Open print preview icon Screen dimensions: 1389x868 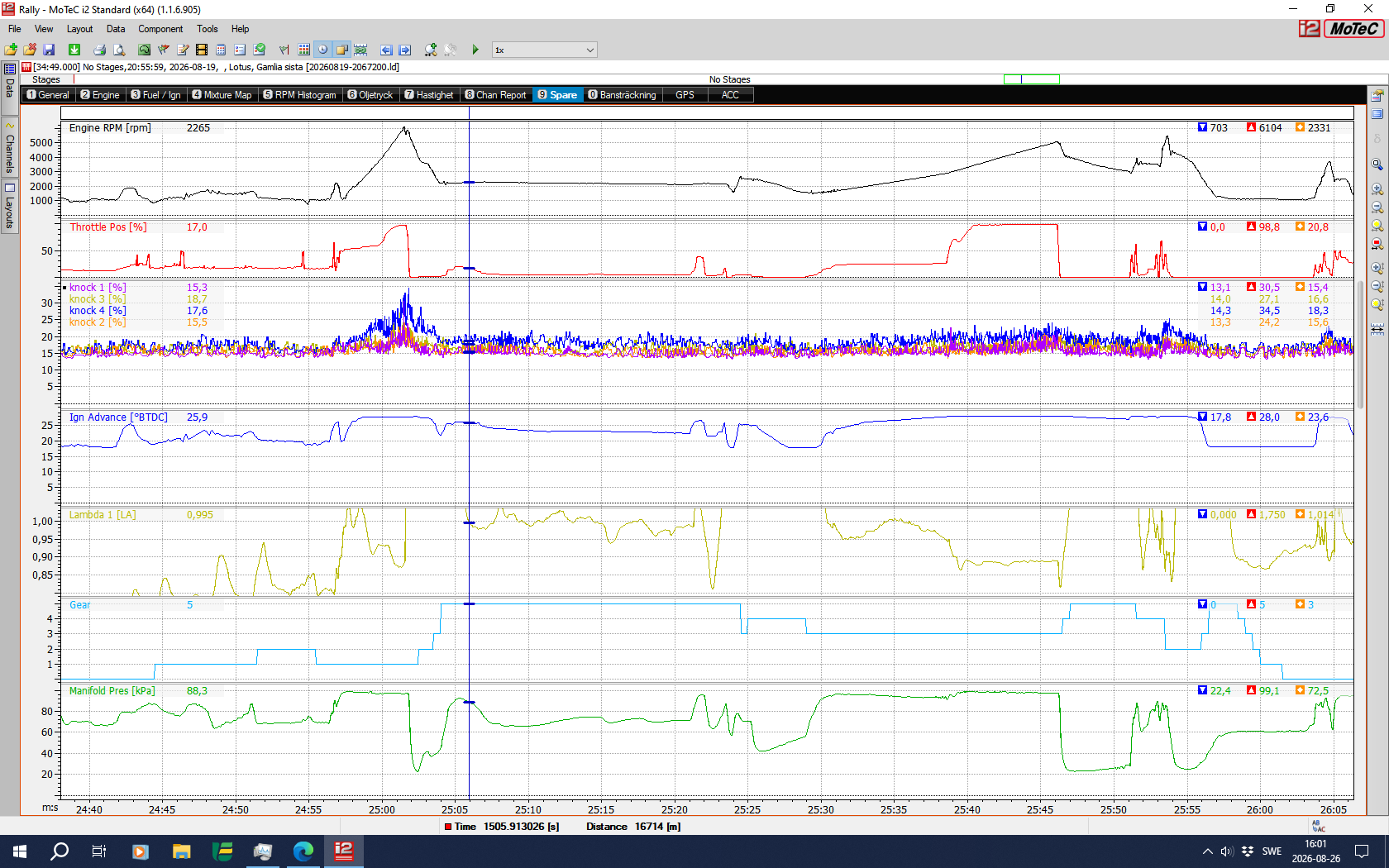118,50
